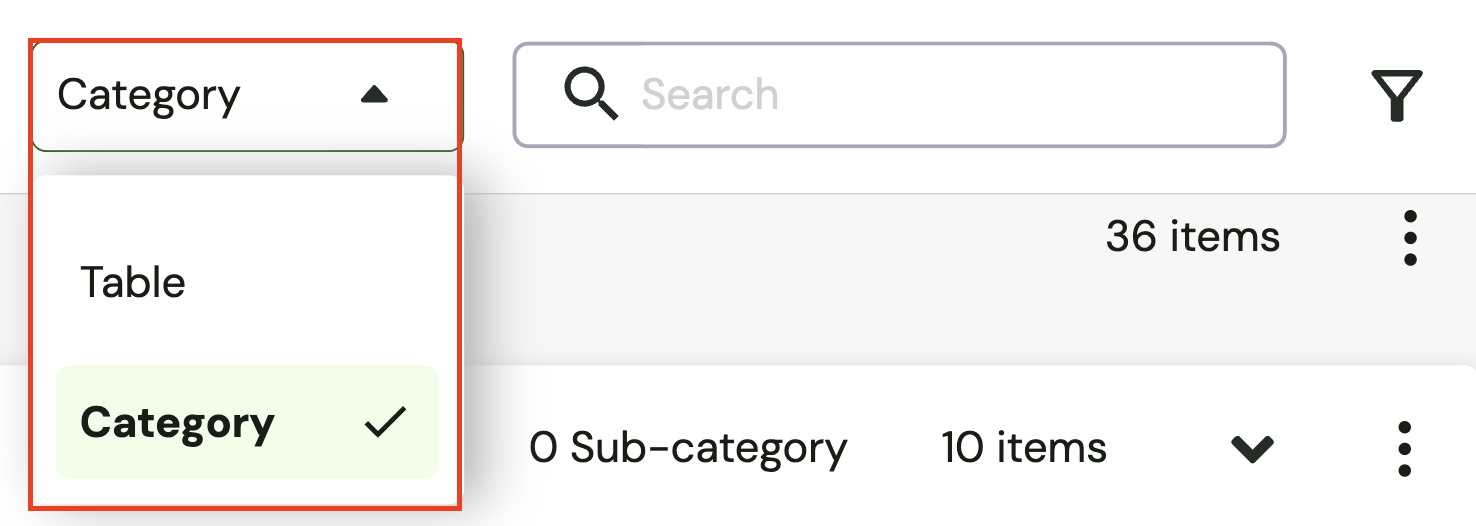The width and height of the screenshot is (1476, 526).
Task: Click the 10 items count
Action: (x=1023, y=448)
